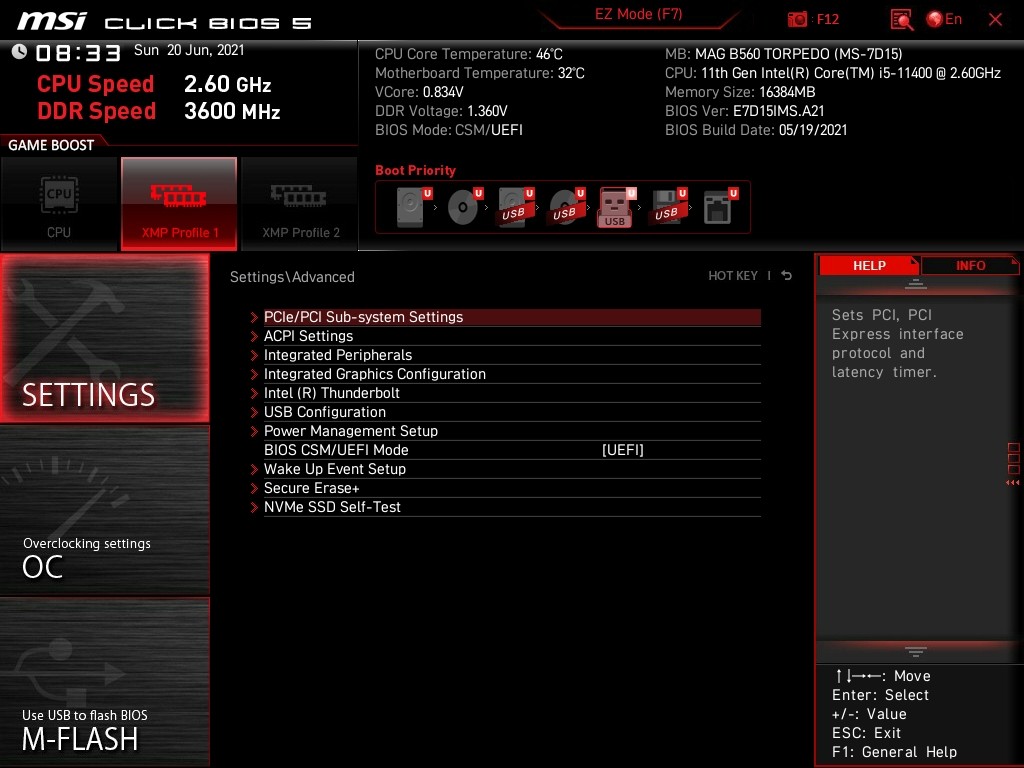
Task: Expand the USB Configuration submenu
Action: (324, 412)
